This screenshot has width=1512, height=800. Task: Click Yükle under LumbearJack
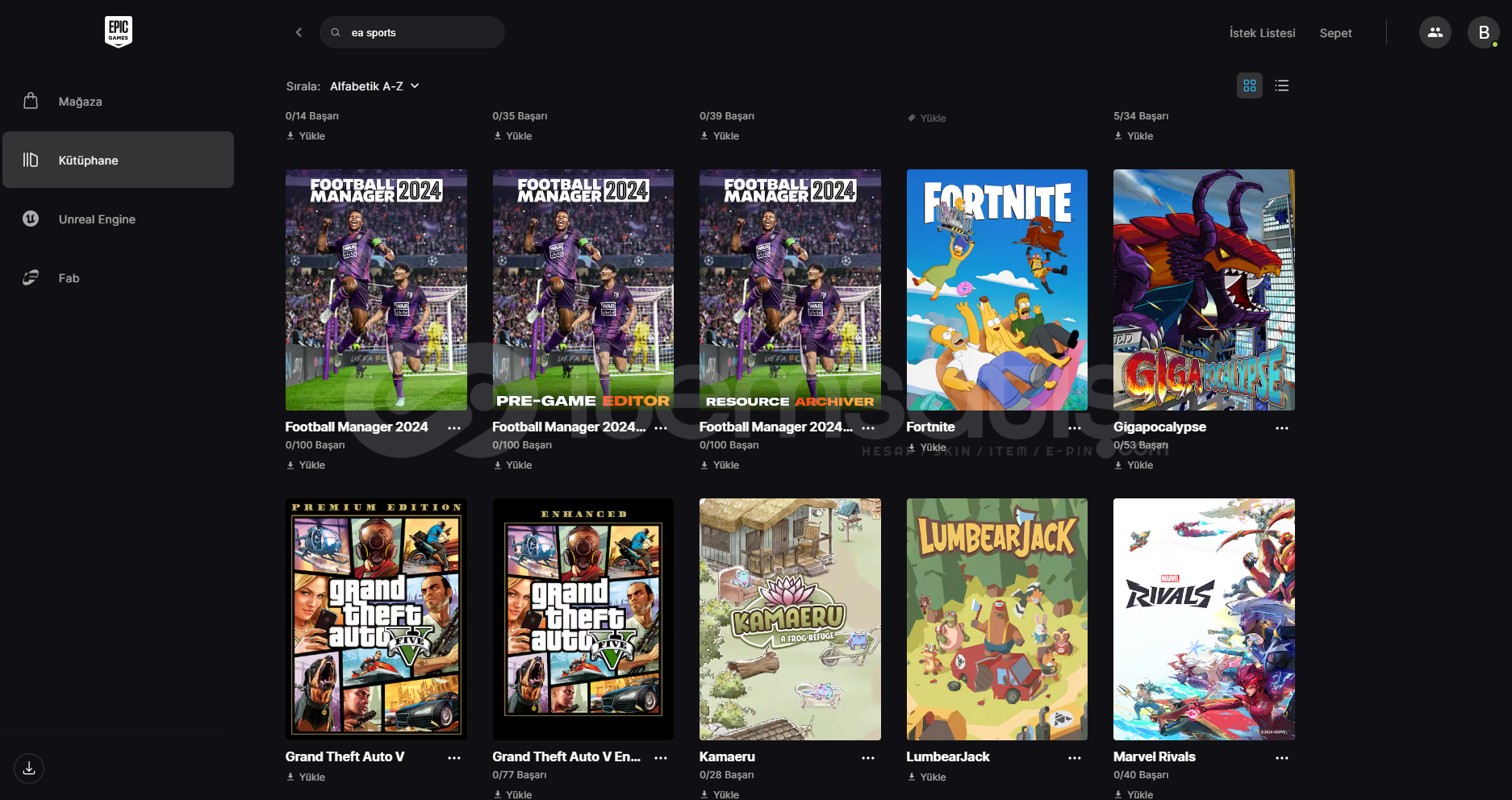tap(927, 777)
